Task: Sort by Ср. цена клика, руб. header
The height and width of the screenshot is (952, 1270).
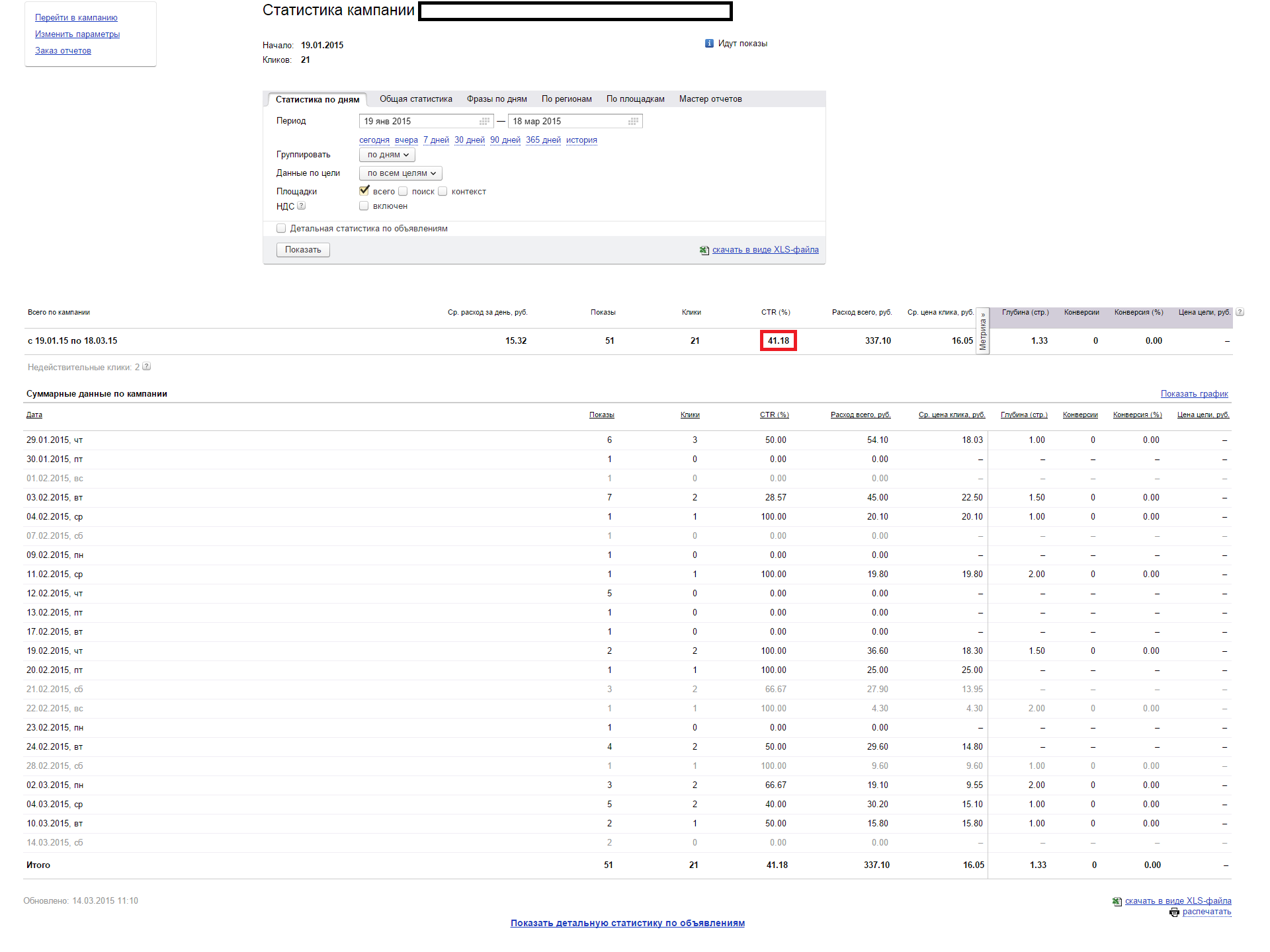Action: 952,415
